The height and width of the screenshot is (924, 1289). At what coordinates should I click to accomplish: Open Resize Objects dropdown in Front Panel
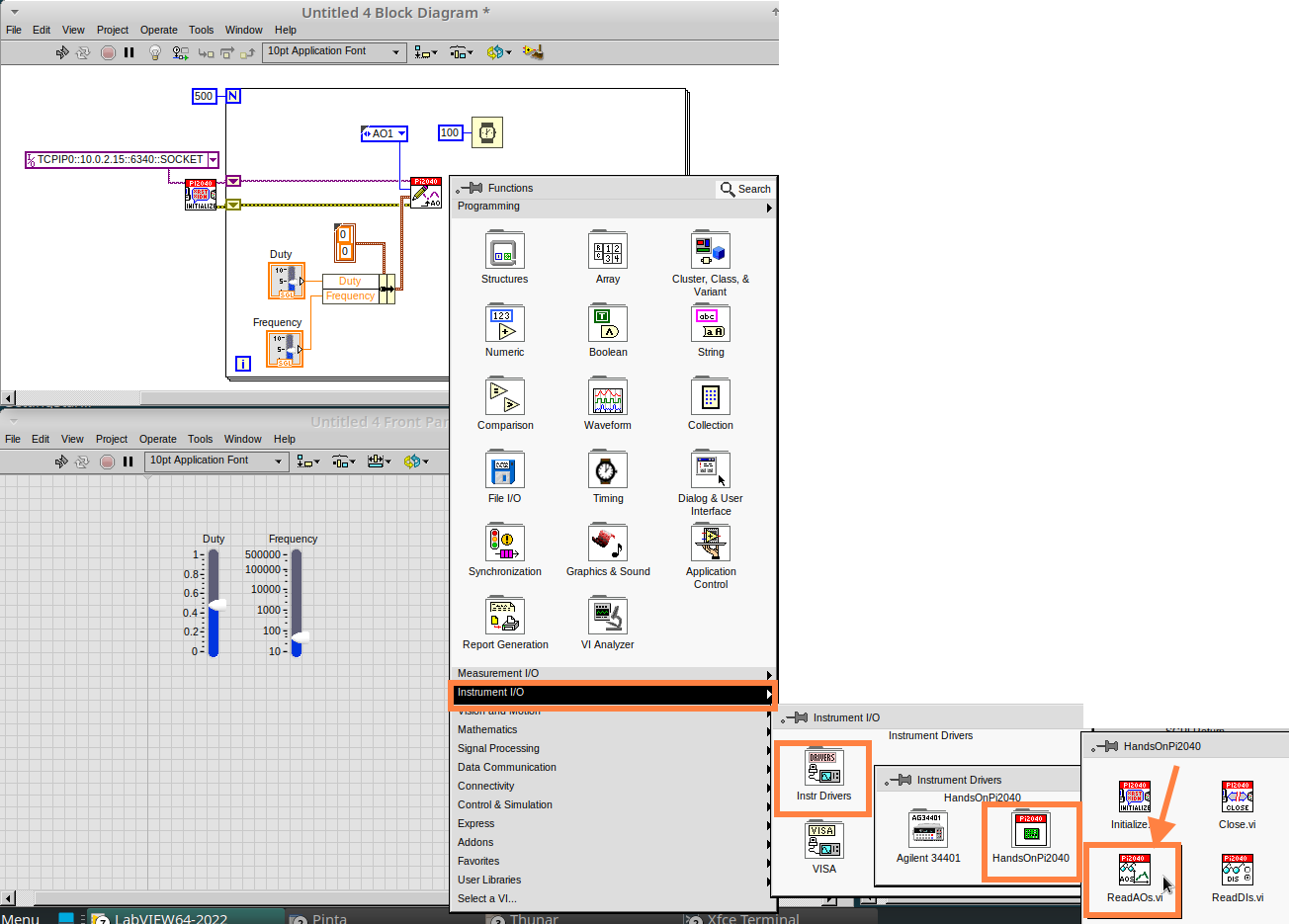379,462
